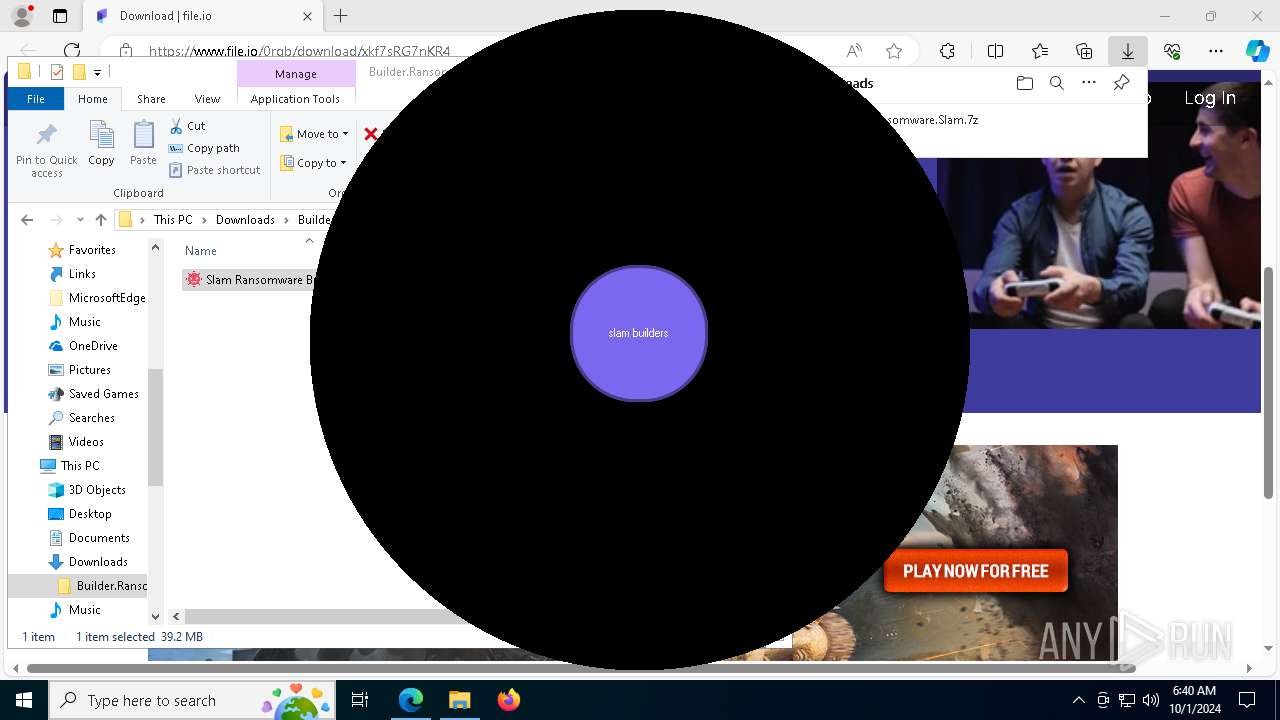
Task: Click Cut in Clipboard group
Action: click(x=187, y=126)
